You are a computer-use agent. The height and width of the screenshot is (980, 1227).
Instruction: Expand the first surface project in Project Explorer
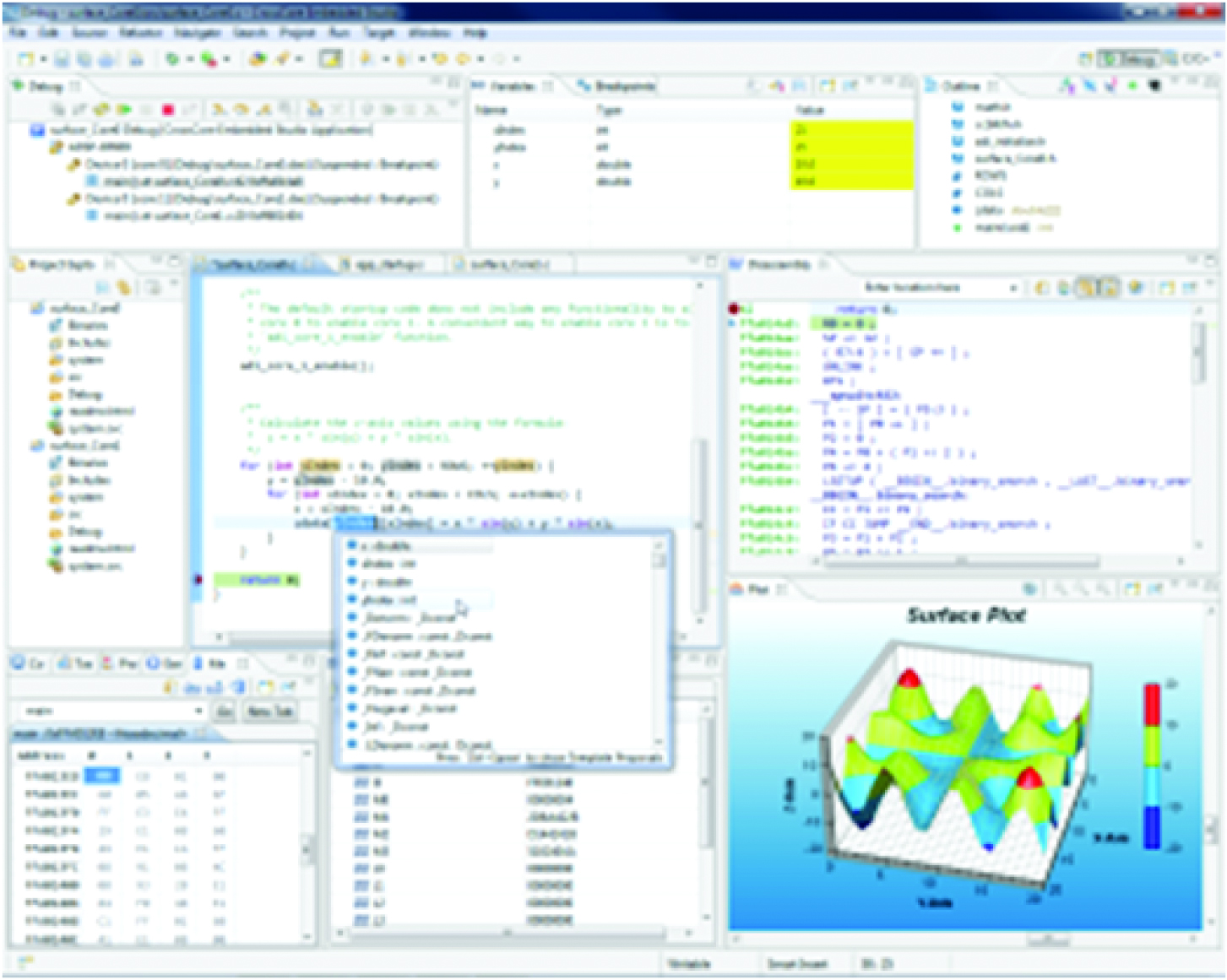pos(36,308)
